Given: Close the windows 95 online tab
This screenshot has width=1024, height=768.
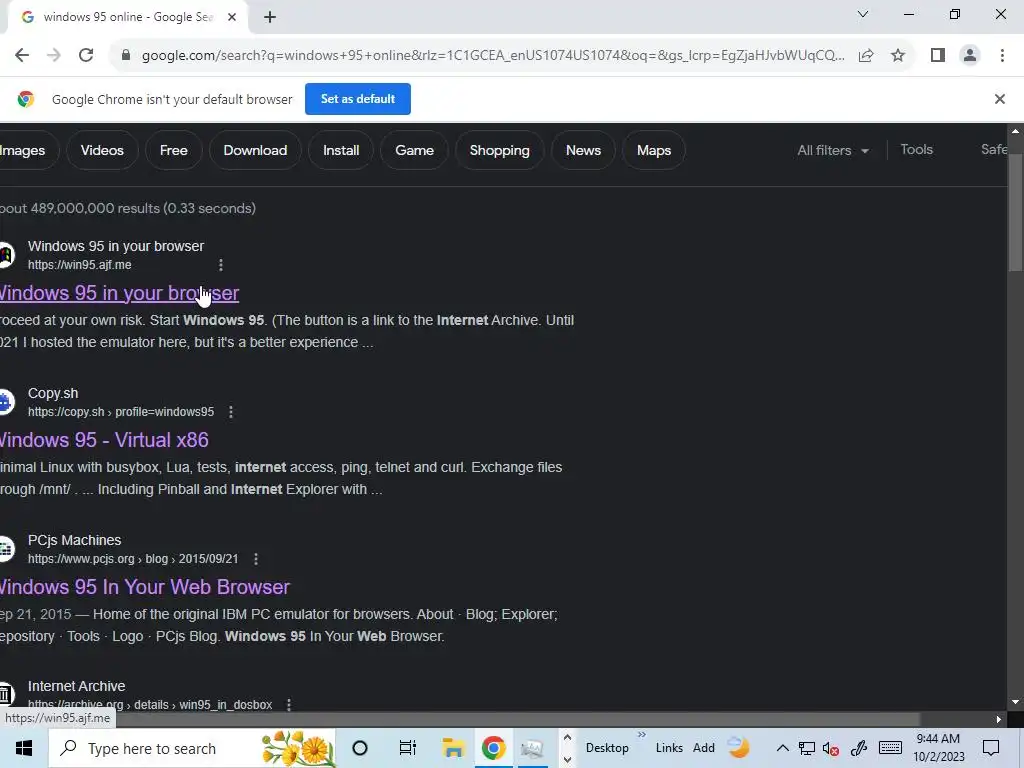Looking at the screenshot, I should pos(232,18).
